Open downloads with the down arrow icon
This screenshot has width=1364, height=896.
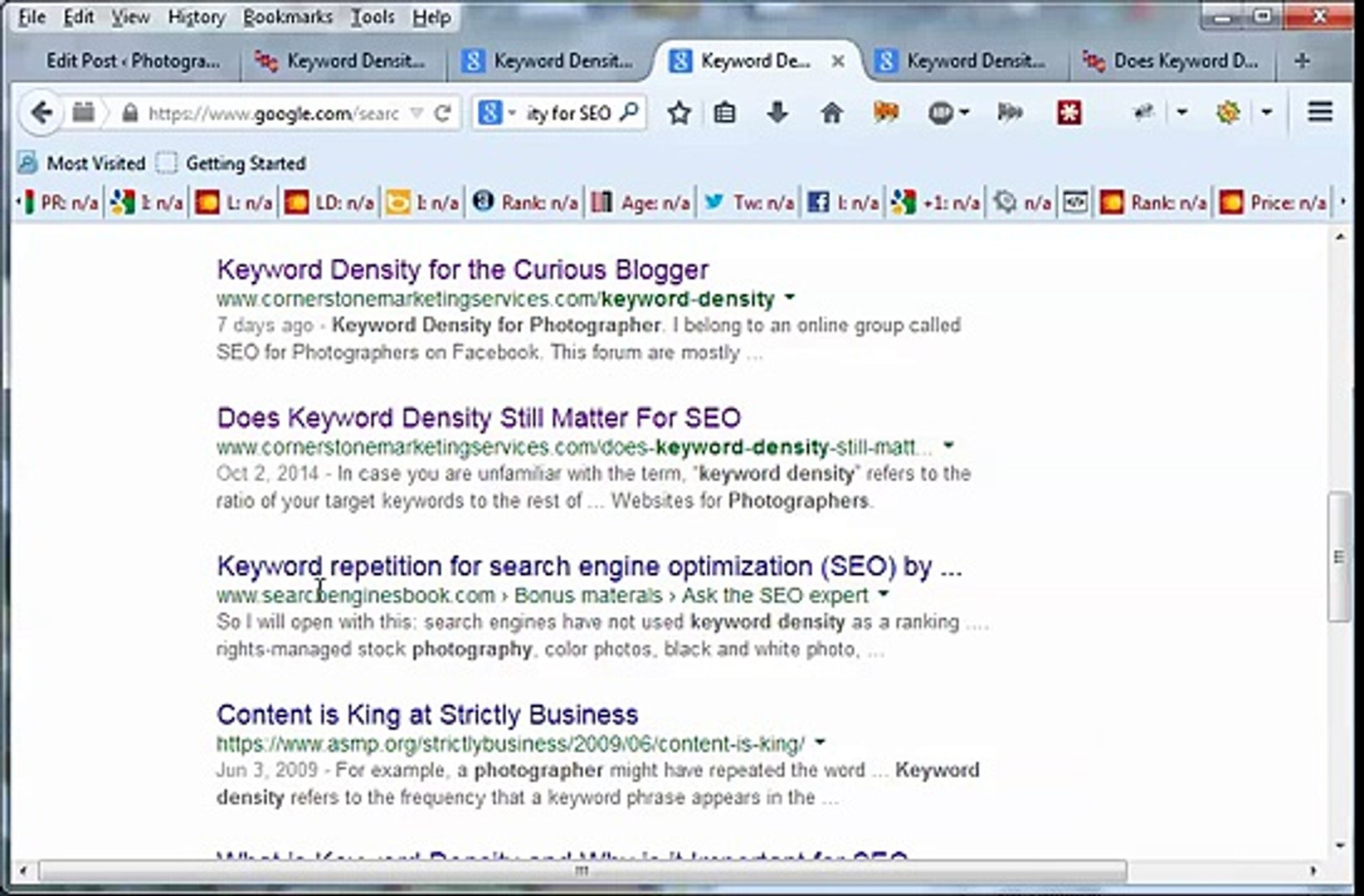777,112
